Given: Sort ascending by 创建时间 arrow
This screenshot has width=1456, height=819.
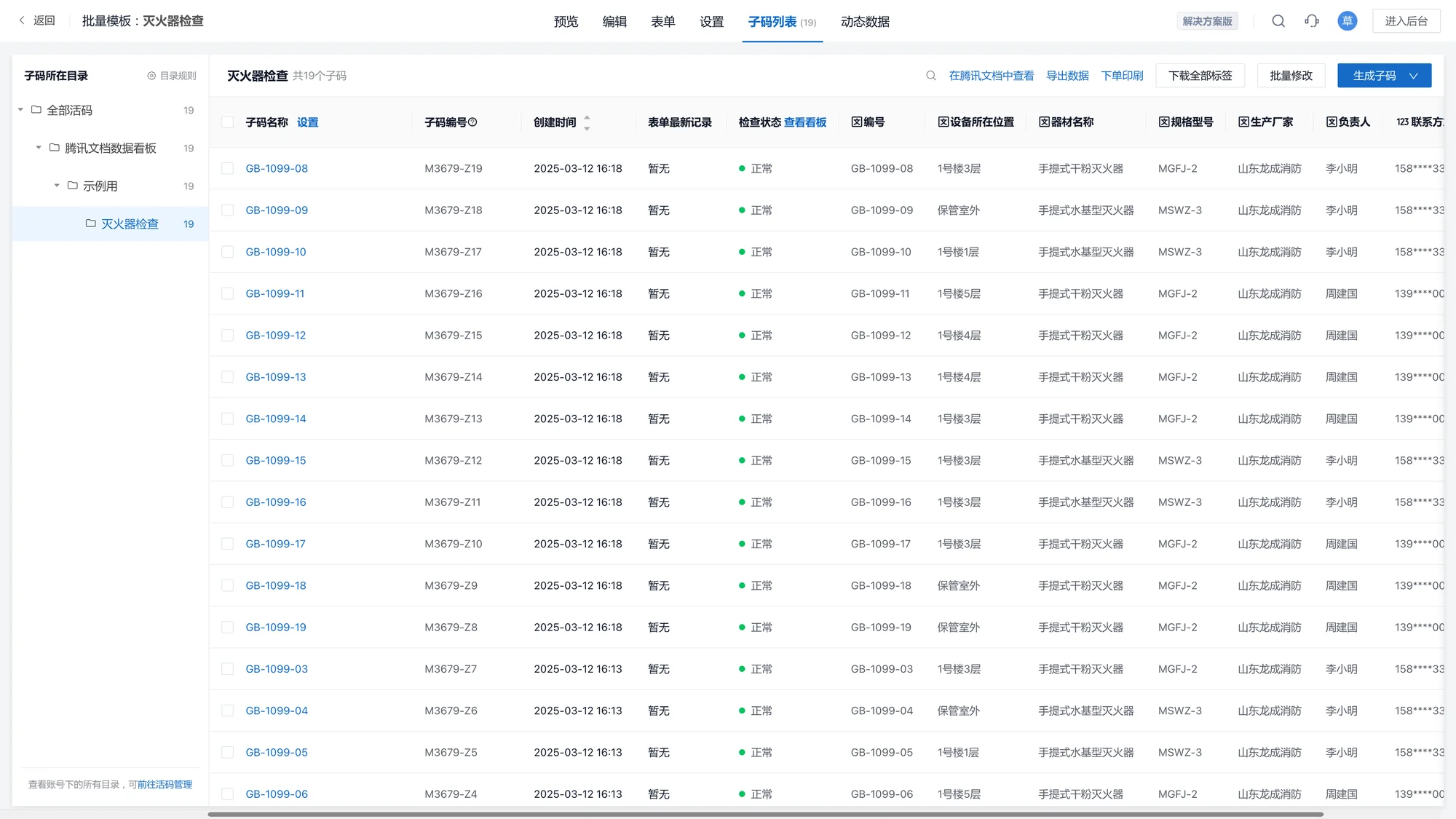Looking at the screenshot, I should pos(587,116).
